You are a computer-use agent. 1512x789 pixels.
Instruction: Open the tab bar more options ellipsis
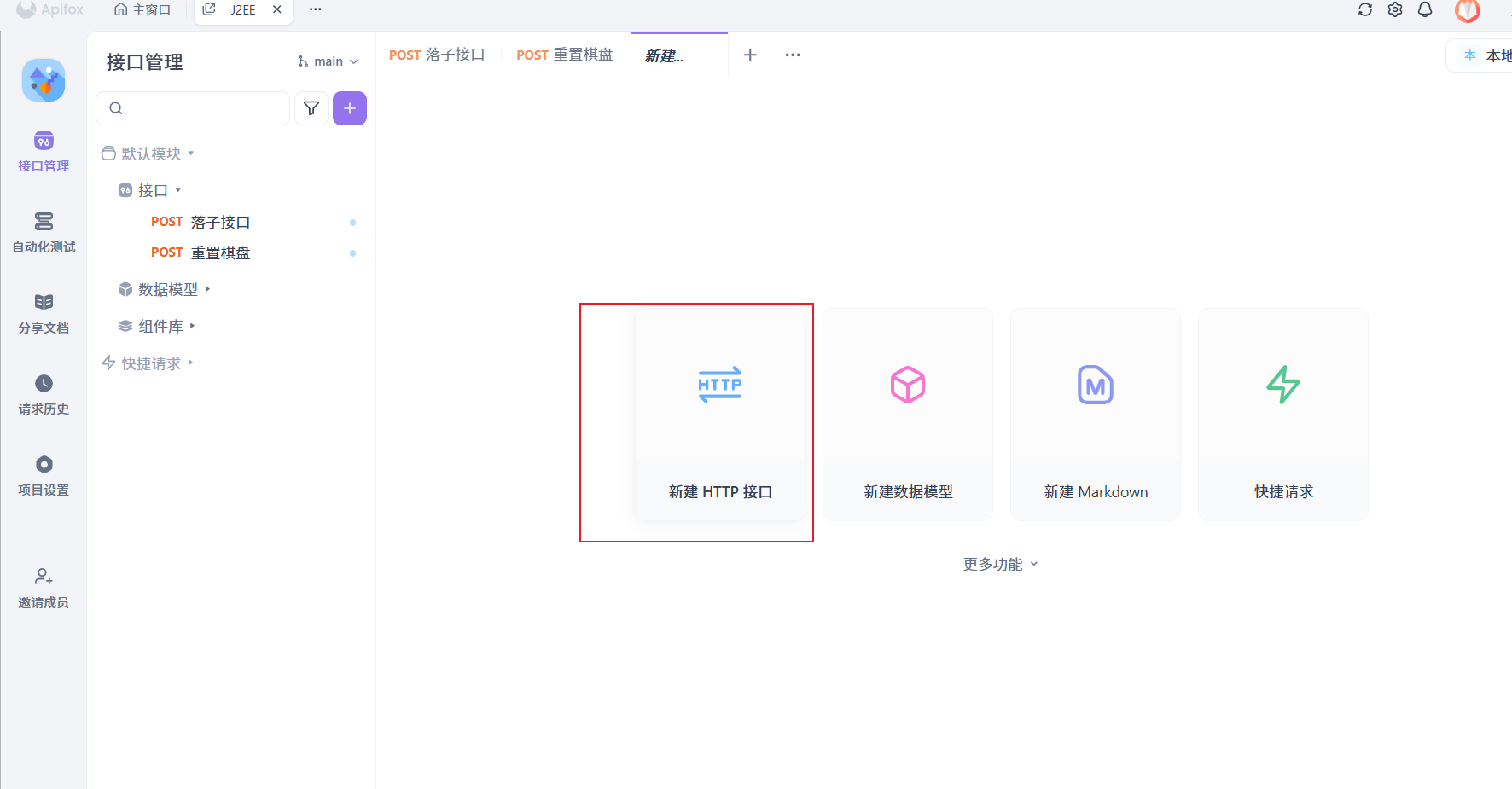(793, 55)
